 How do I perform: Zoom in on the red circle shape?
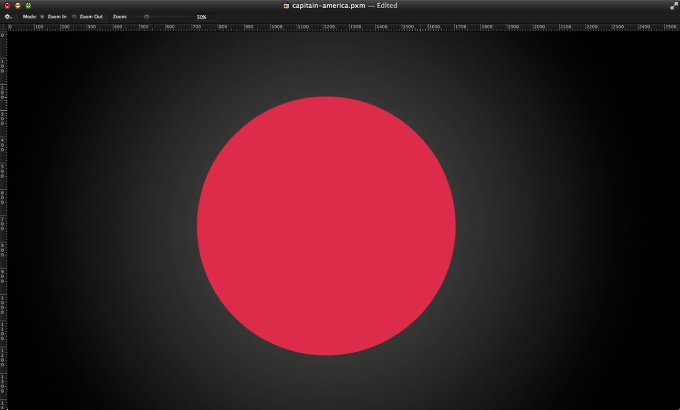point(326,226)
